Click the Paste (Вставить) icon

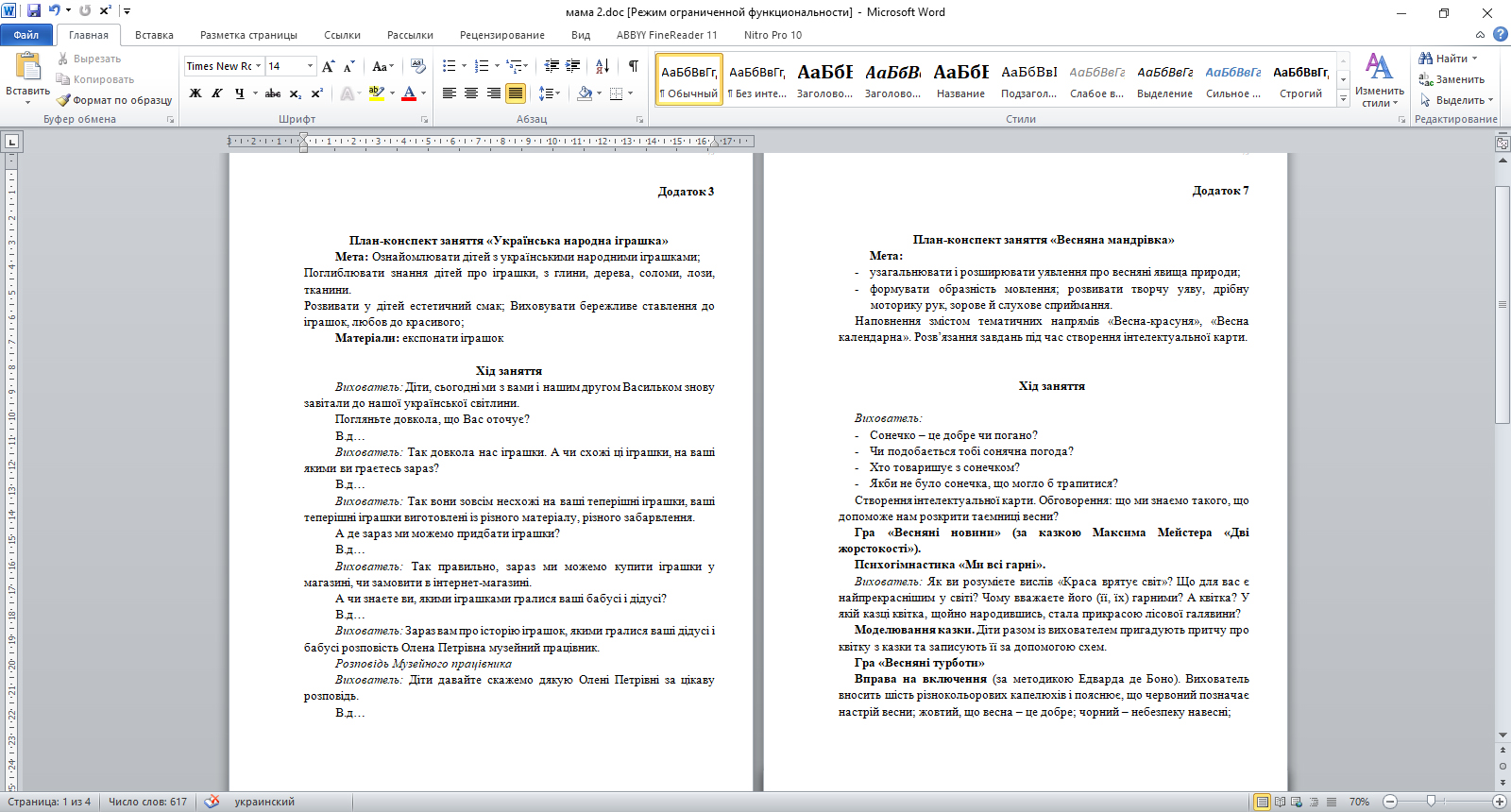coord(28,65)
